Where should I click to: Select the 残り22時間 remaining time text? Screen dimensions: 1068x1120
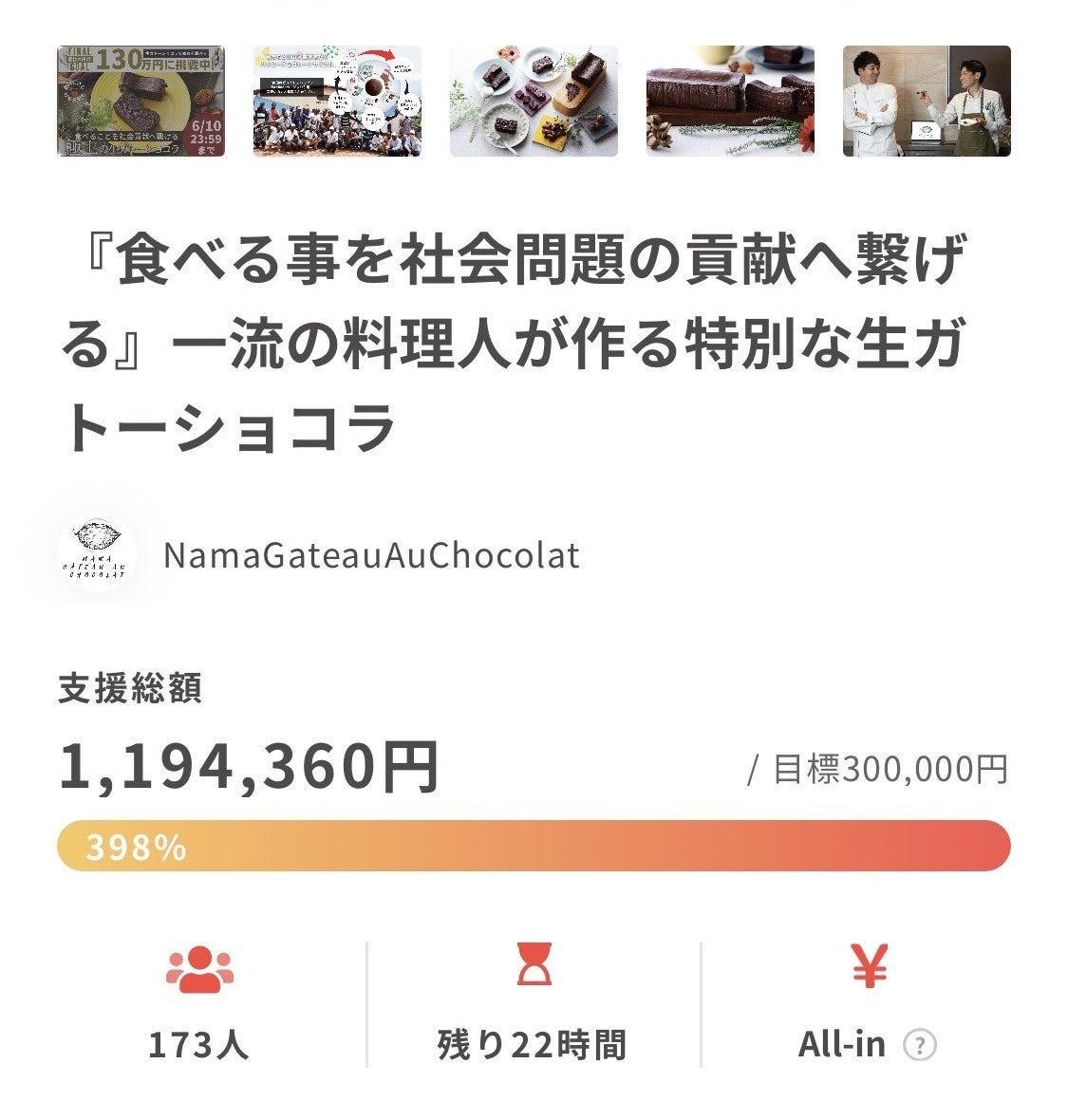[x=532, y=1045]
